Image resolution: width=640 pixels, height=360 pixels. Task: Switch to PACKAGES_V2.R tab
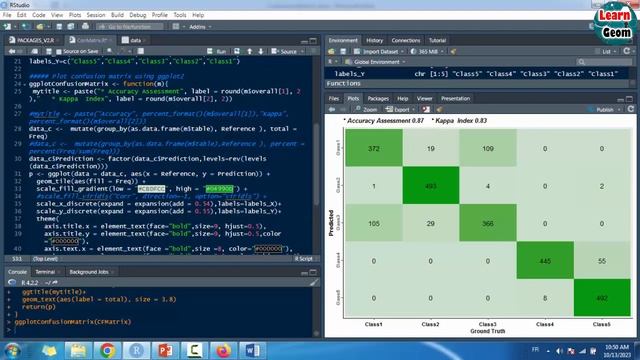click(x=36, y=40)
